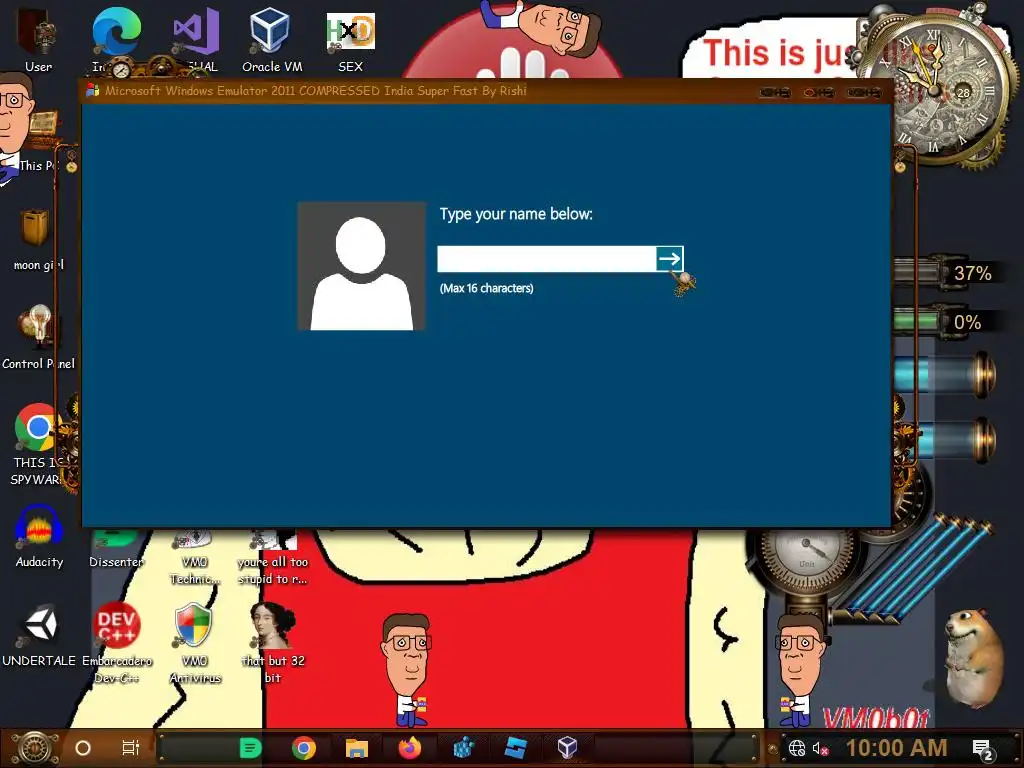Screen dimensions: 1024x768
Task: Open the Control Panel desktop icon
Action: tap(38, 337)
